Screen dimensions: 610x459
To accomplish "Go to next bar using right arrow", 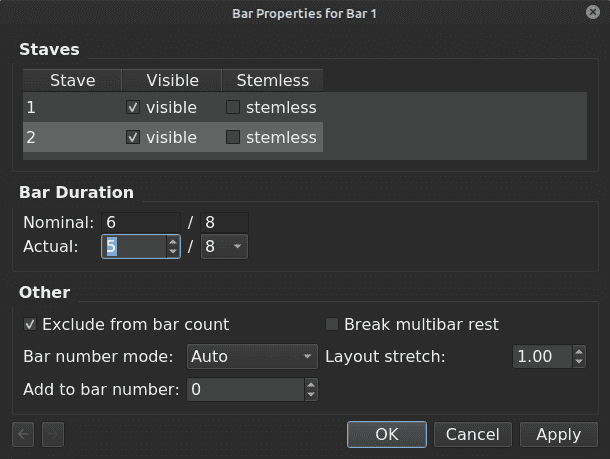I will click(52, 434).
